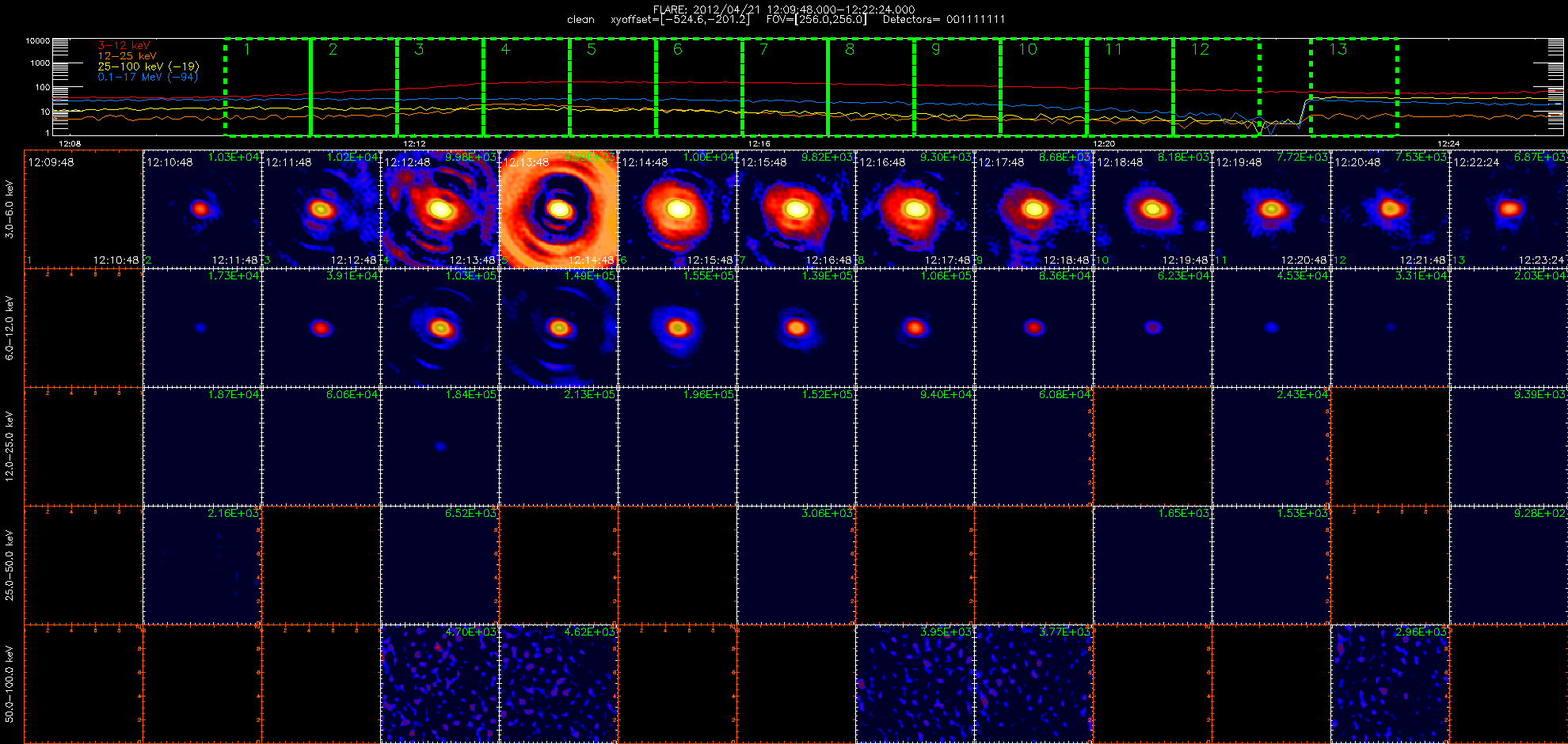
Task: Click the 10000 y-axis label
Action: coord(38,40)
